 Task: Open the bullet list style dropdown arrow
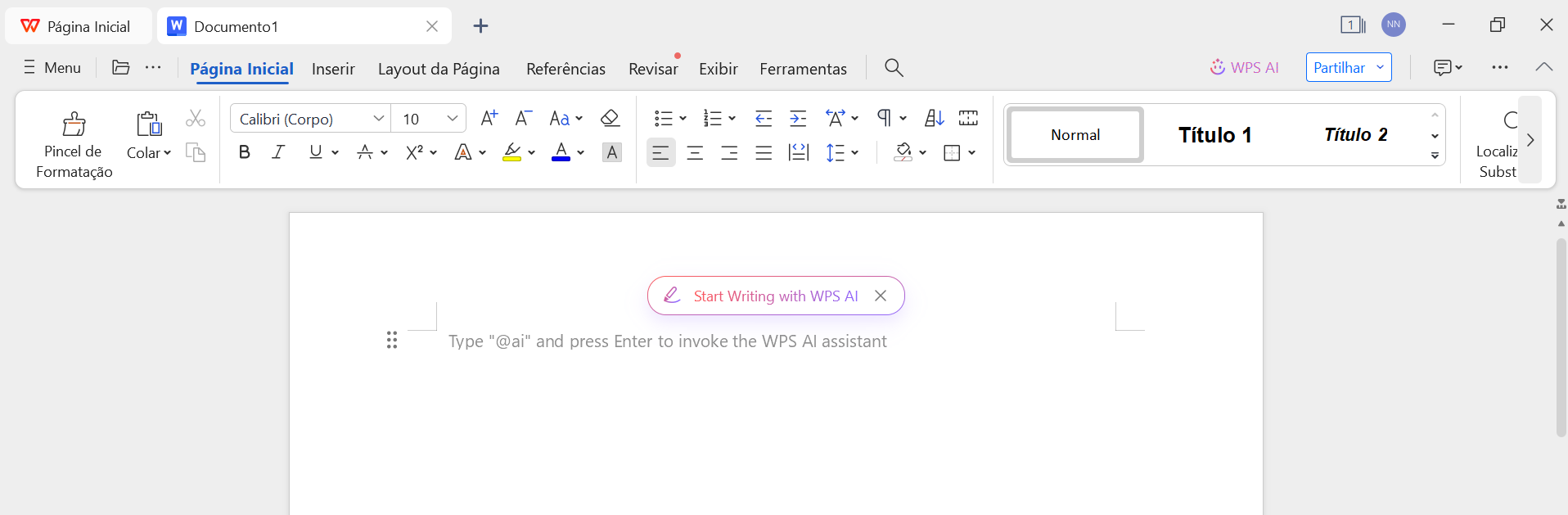(683, 119)
